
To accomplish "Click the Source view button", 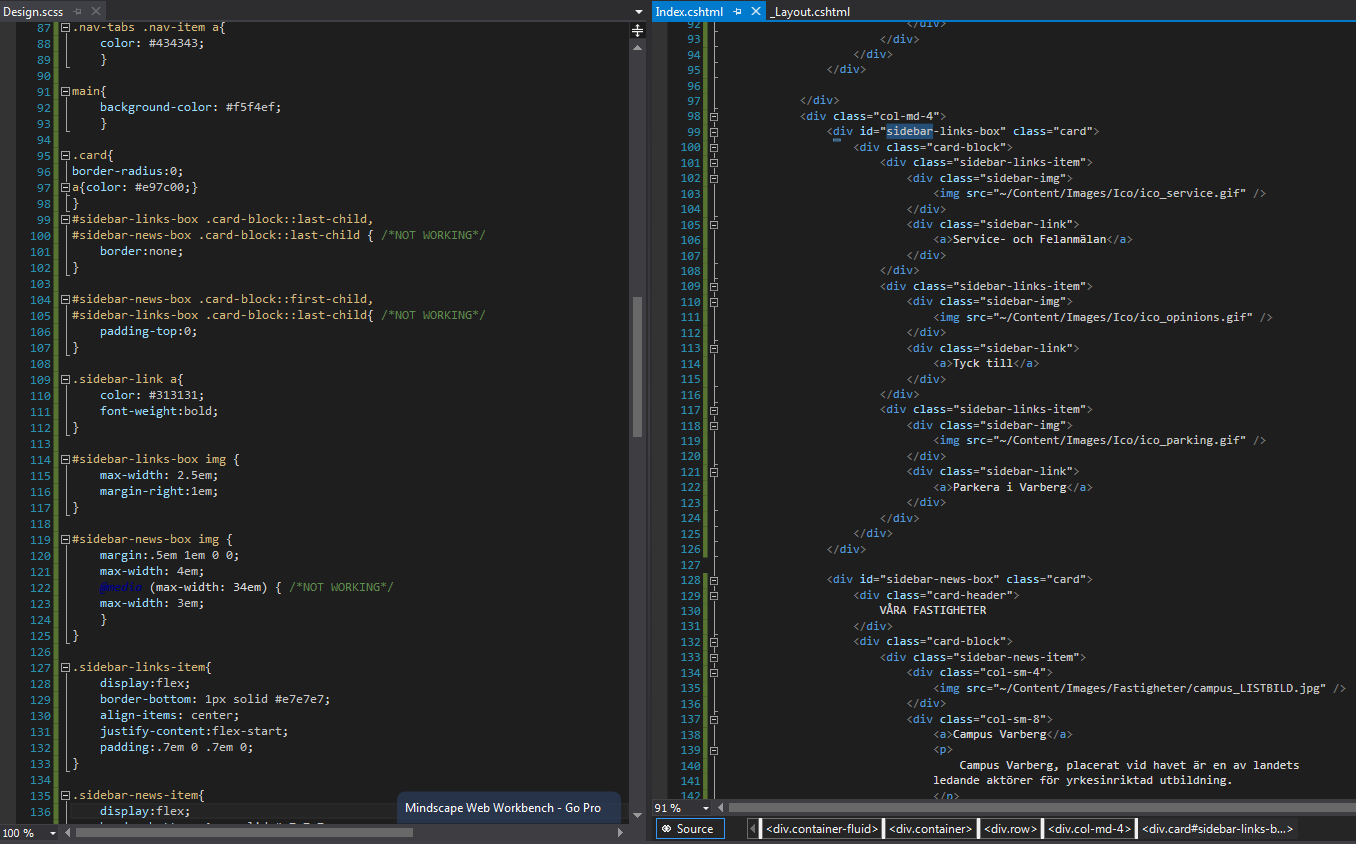I will click(688, 829).
